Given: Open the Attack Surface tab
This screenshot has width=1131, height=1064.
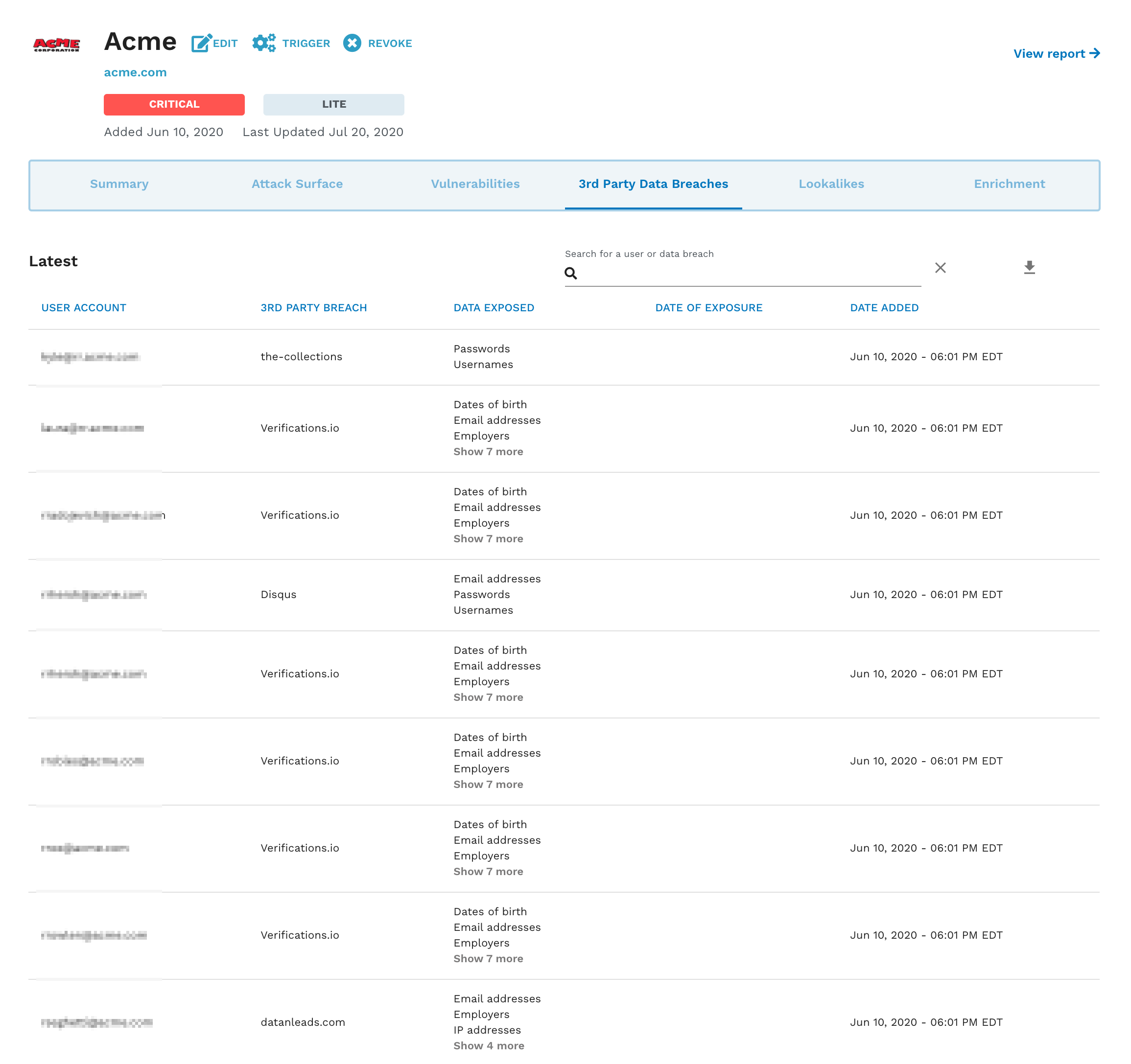Looking at the screenshot, I should click(297, 184).
